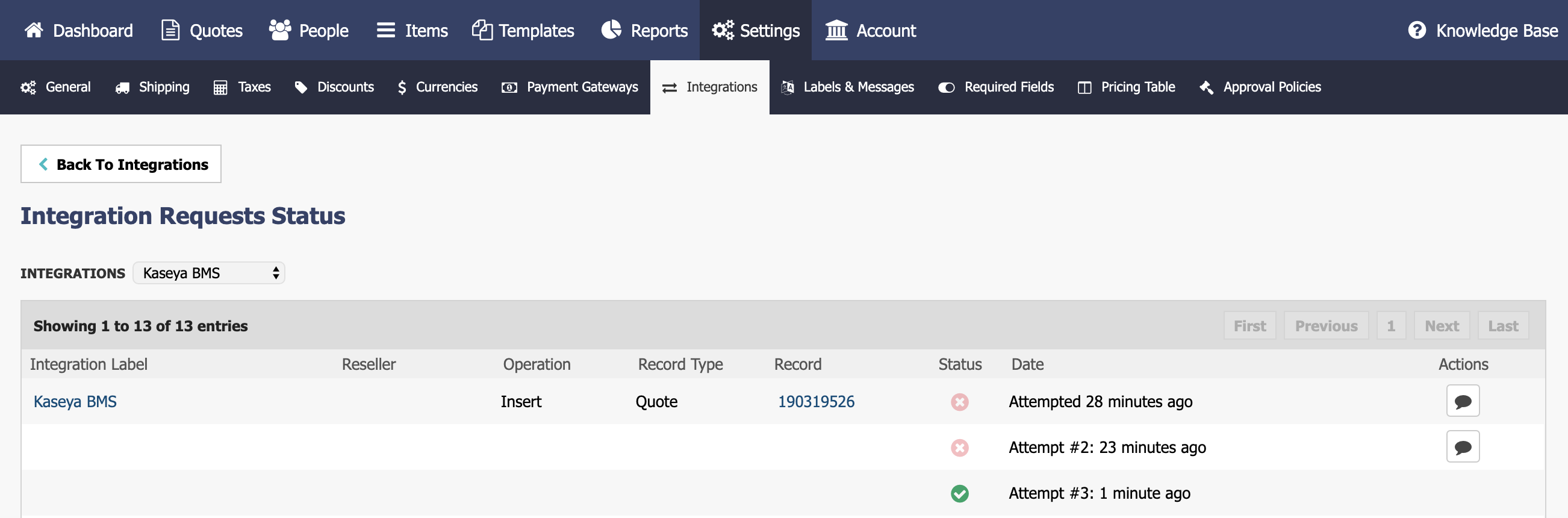Viewport: 1568px width, 518px height.
Task: Click the Payment Gateways money icon
Action: click(x=509, y=88)
